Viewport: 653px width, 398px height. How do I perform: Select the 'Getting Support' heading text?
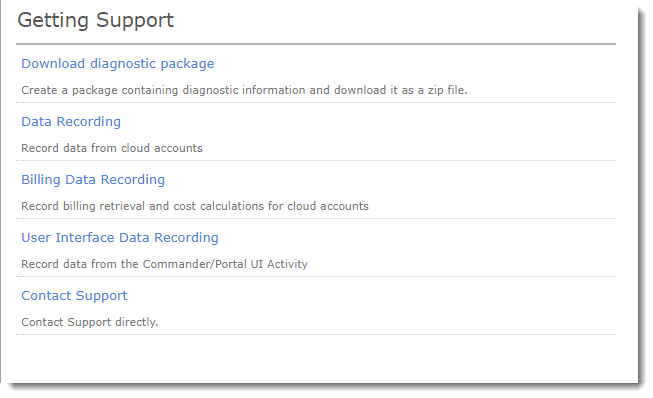pos(95,21)
